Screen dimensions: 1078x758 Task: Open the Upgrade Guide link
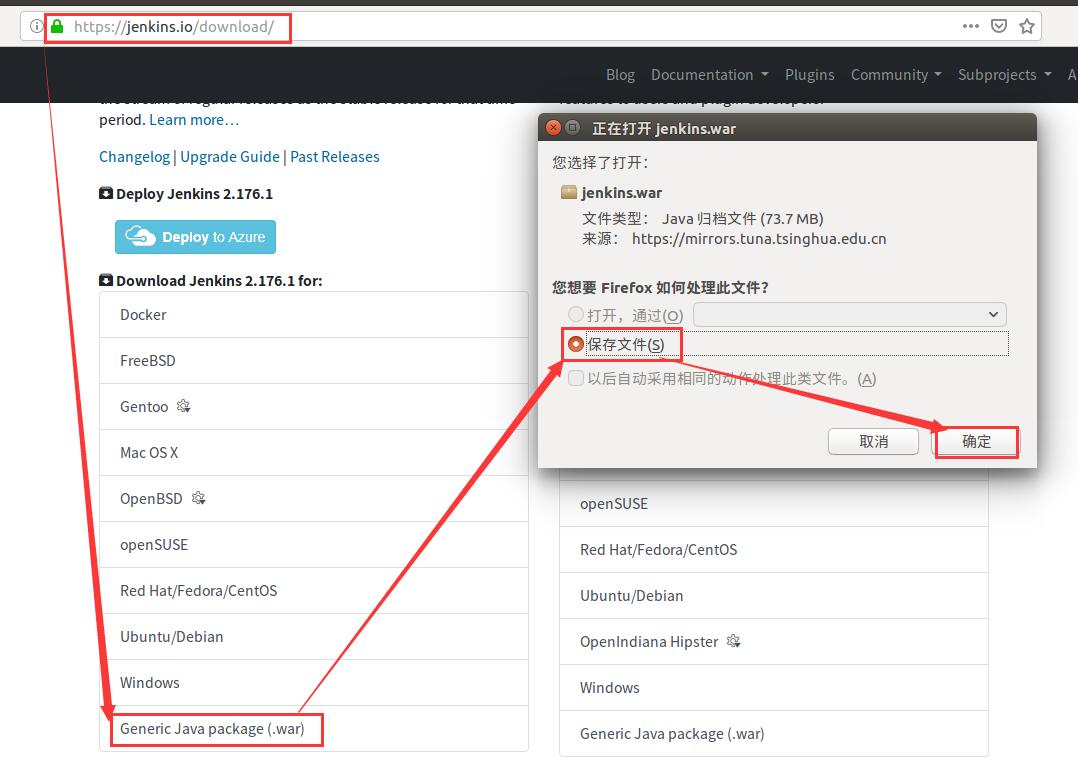click(230, 157)
